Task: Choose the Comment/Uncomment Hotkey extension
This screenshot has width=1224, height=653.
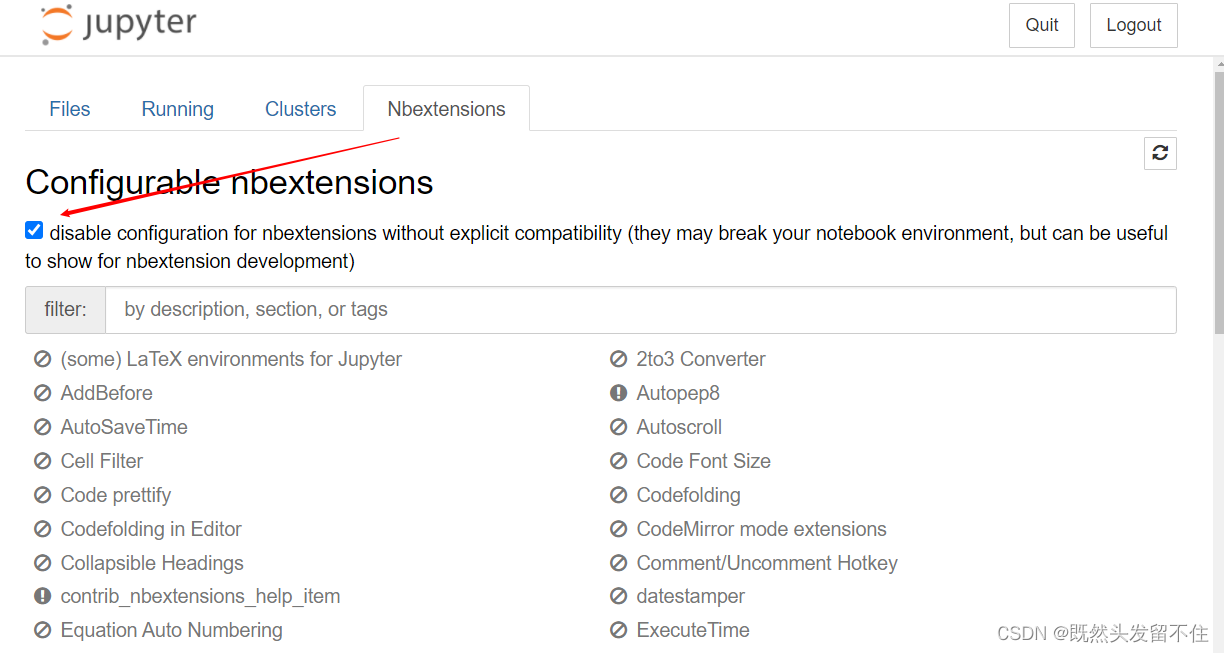Action: (766, 563)
